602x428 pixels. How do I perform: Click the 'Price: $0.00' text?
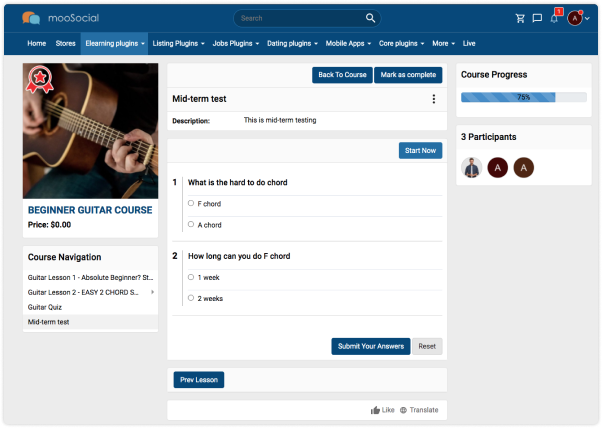49,225
